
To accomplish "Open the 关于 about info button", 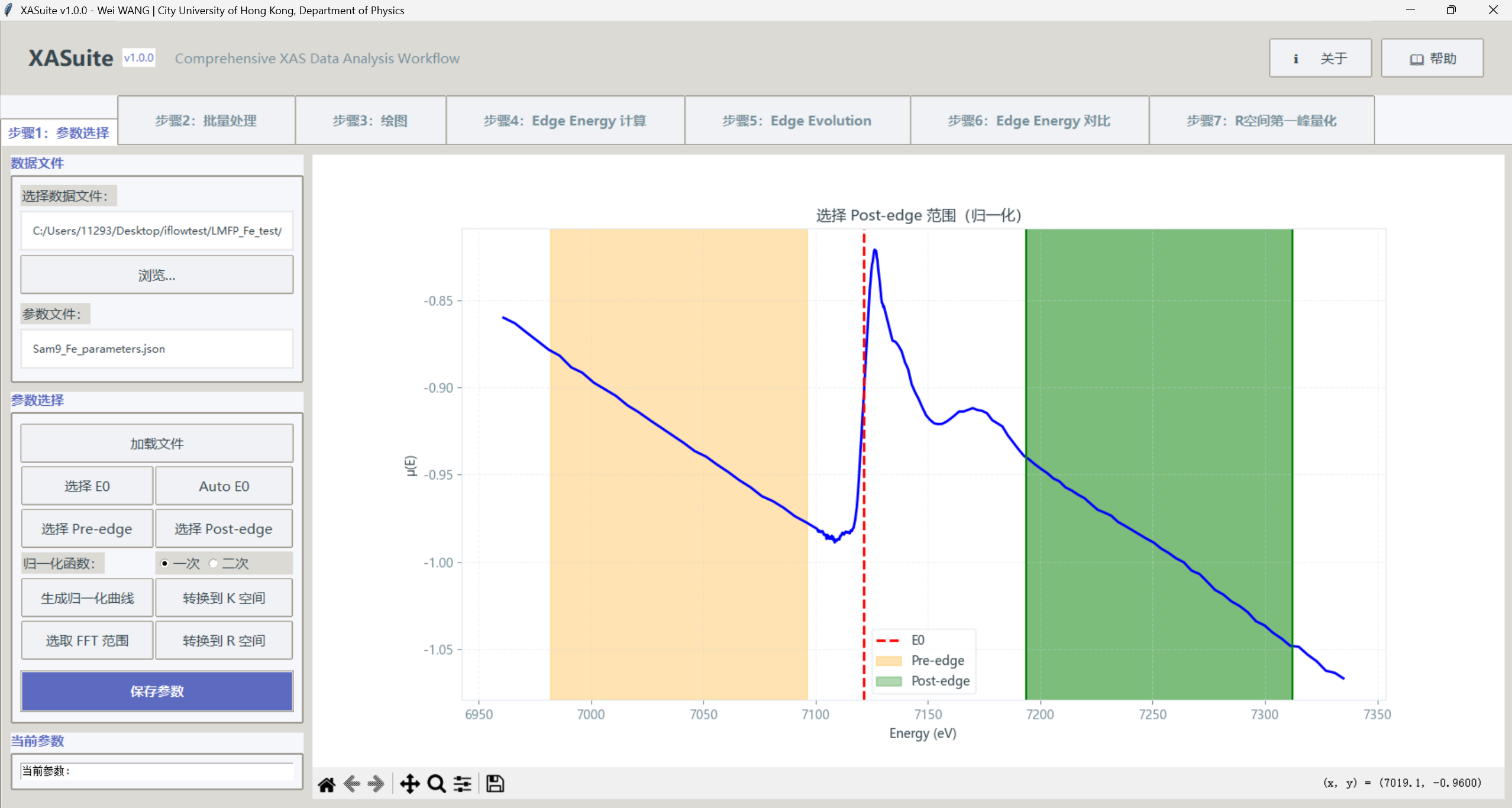I will point(1320,59).
